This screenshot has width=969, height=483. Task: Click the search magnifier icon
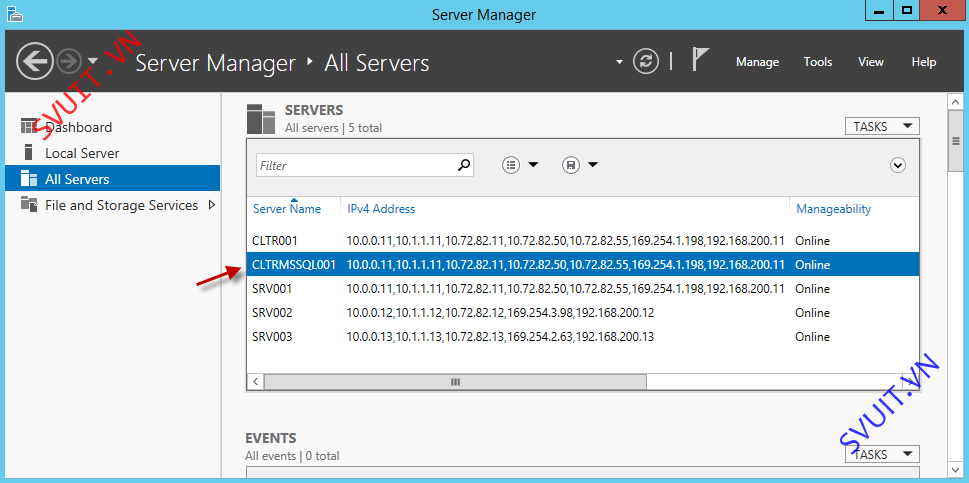click(464, 164)
